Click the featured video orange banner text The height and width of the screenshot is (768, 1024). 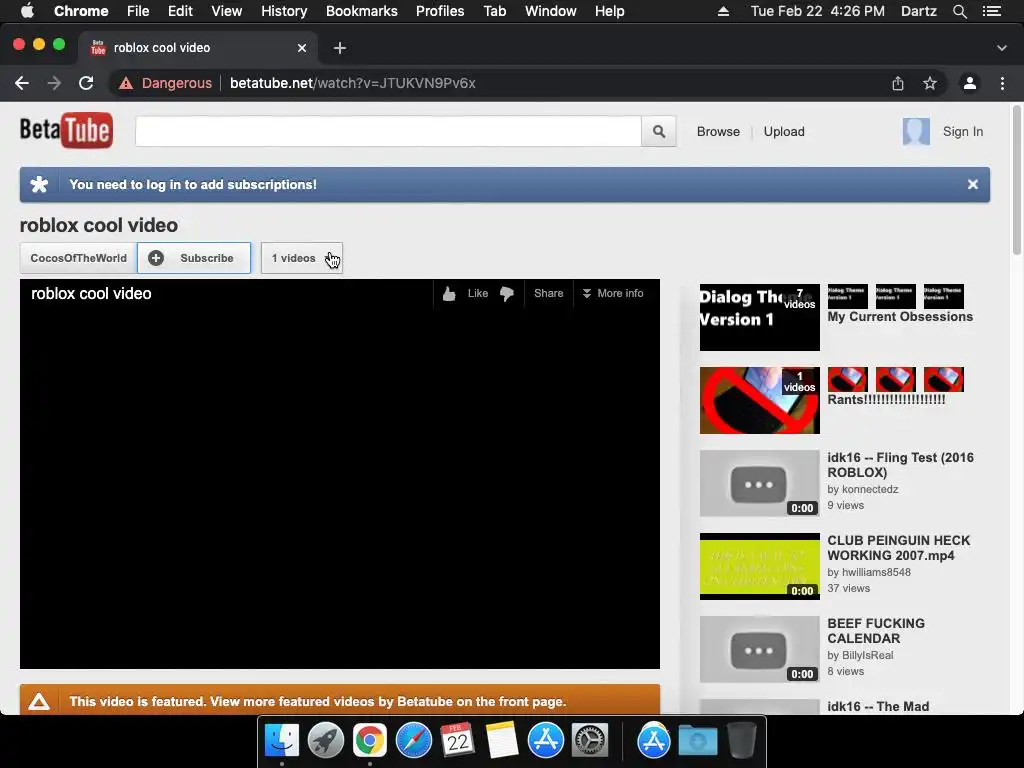coord(317,701)
